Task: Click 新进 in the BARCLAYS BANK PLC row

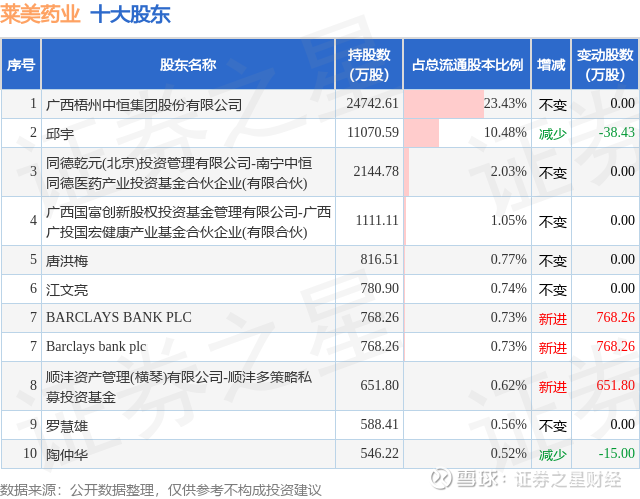Action: point(553,319)
